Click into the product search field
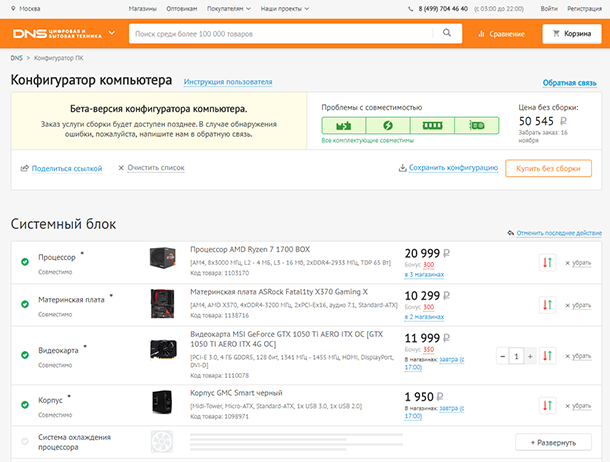The width and height of the screenshot is (610, 462). tap(280, 34)
